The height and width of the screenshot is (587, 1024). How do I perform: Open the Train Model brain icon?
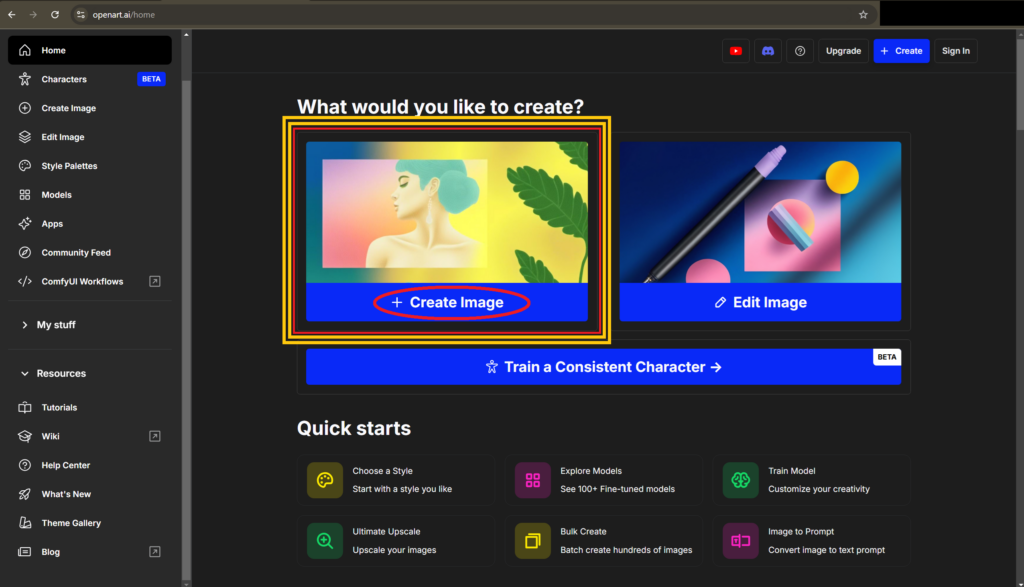click(x=740, y=480)
